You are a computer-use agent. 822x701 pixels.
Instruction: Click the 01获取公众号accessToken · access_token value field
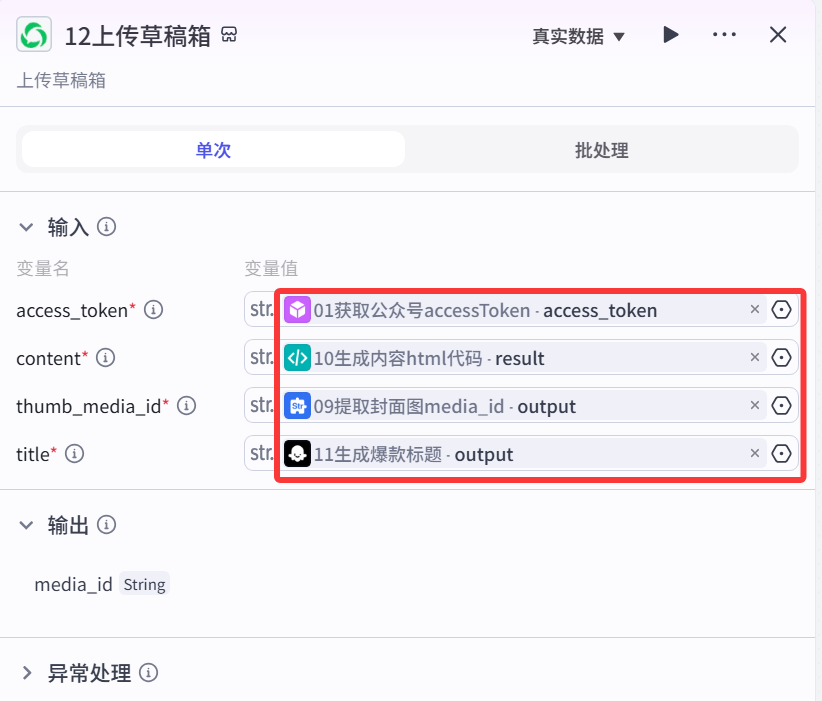[x=523, y=310]
